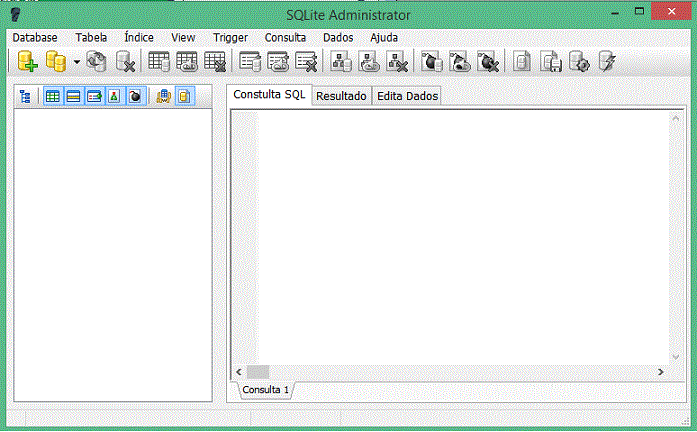697x432 pixels.
Task: Click the delete index toolbar icon
Action: pos(306,61)
